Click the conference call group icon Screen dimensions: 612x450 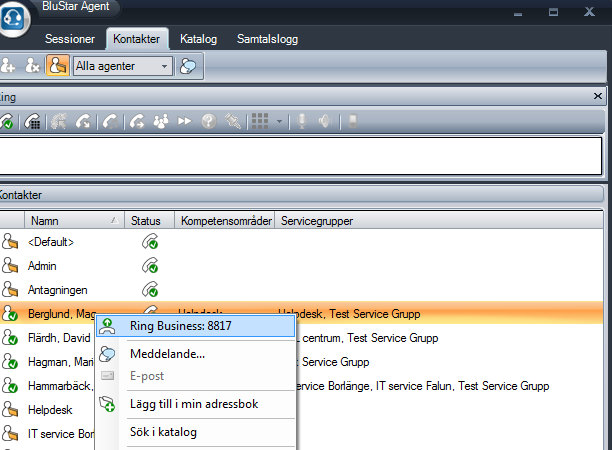161,121
